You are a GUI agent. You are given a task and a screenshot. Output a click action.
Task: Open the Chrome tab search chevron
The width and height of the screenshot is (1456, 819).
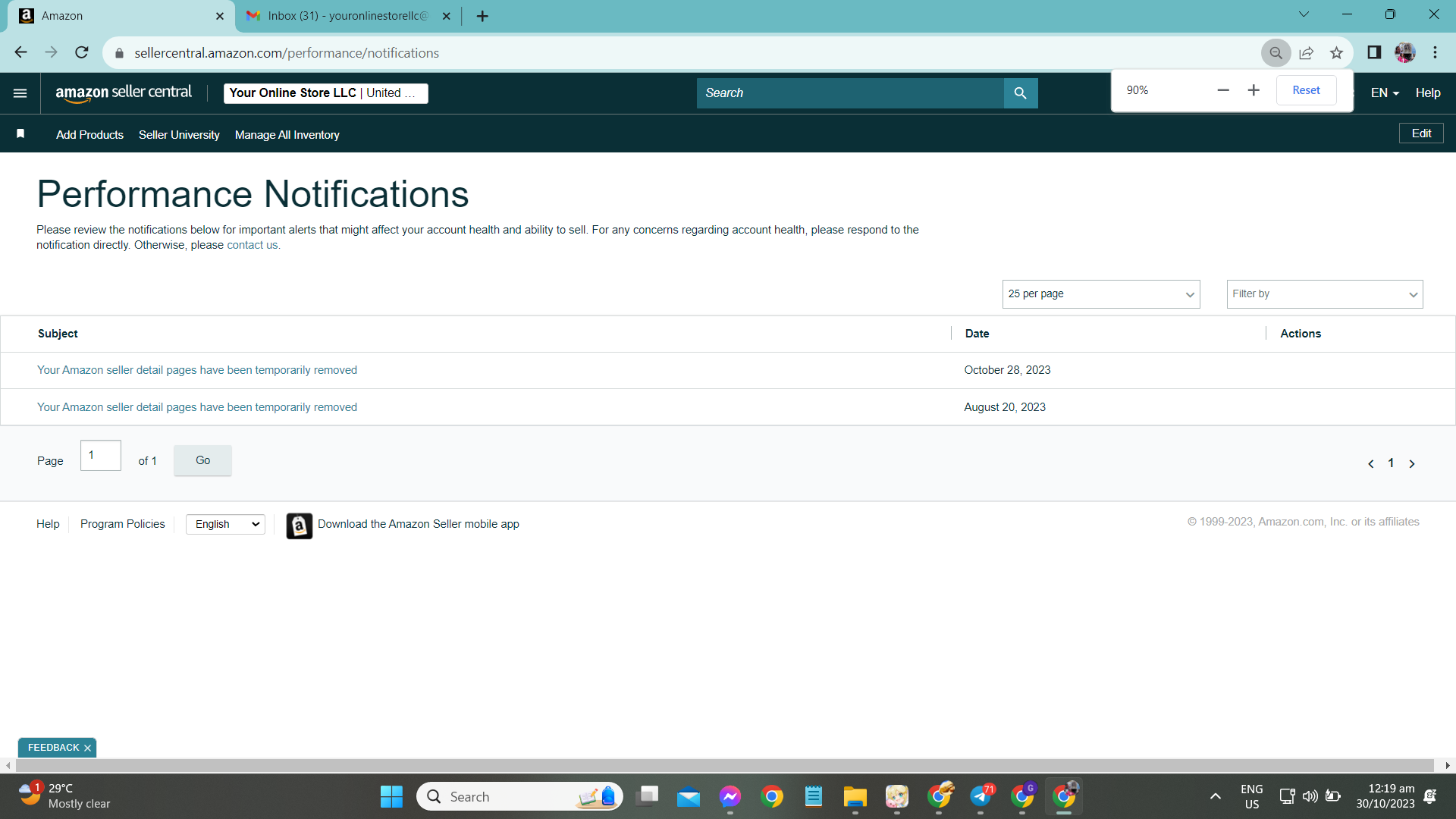(x=1304, y=14)
